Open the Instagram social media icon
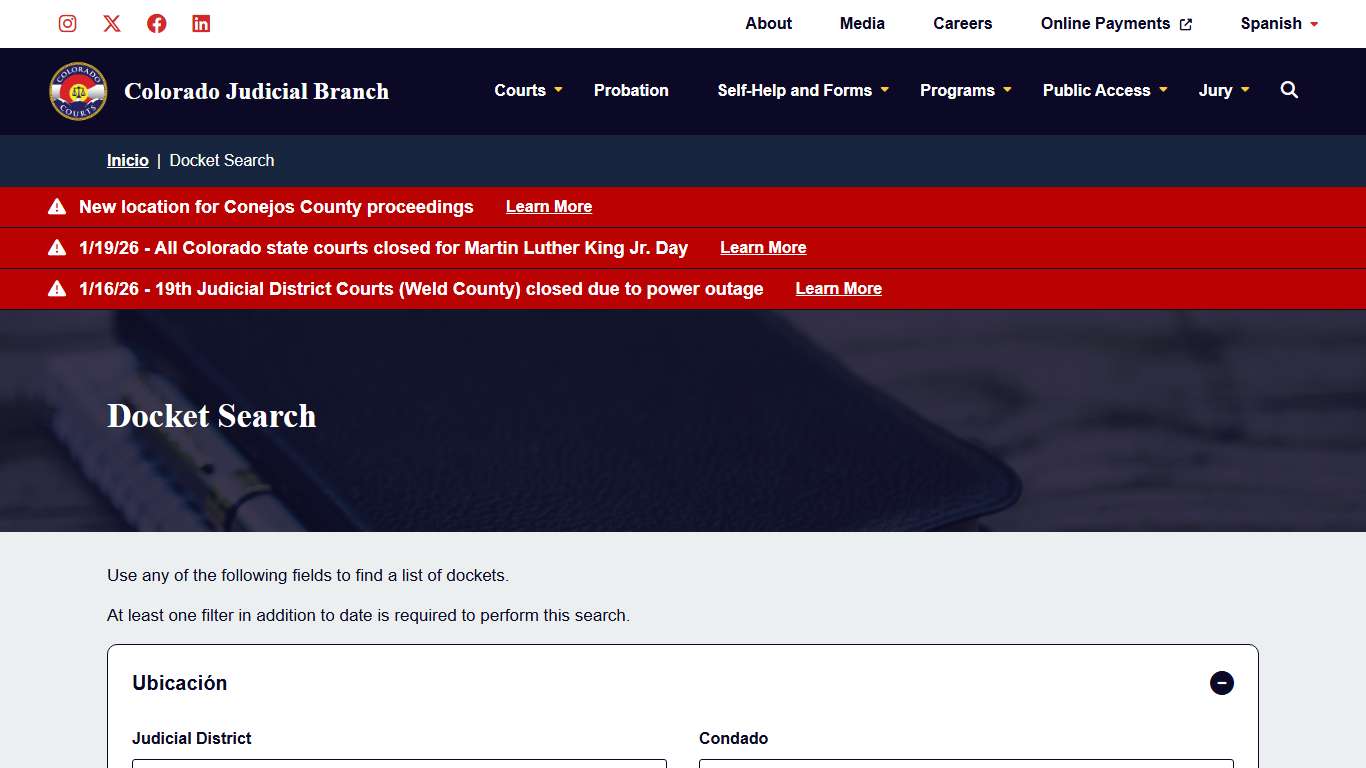 67,24
